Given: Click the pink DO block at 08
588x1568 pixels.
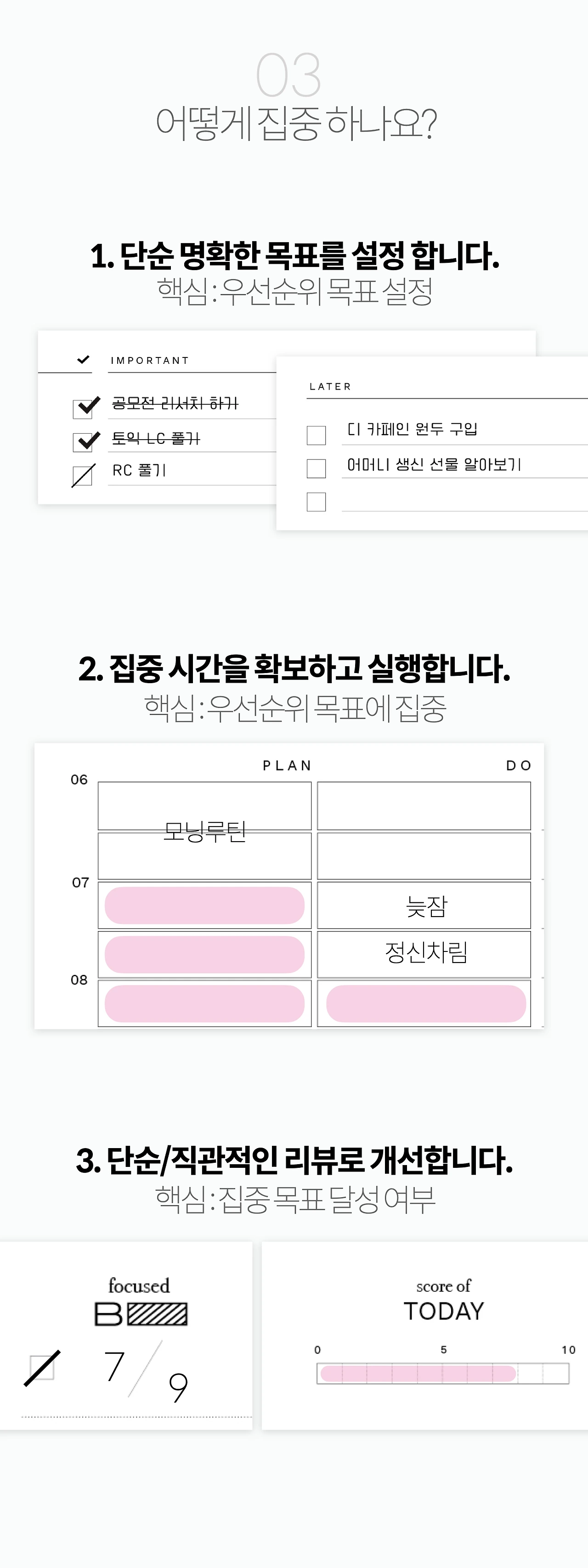Looking at the screenshot, I should click(x=426, y=1004).
